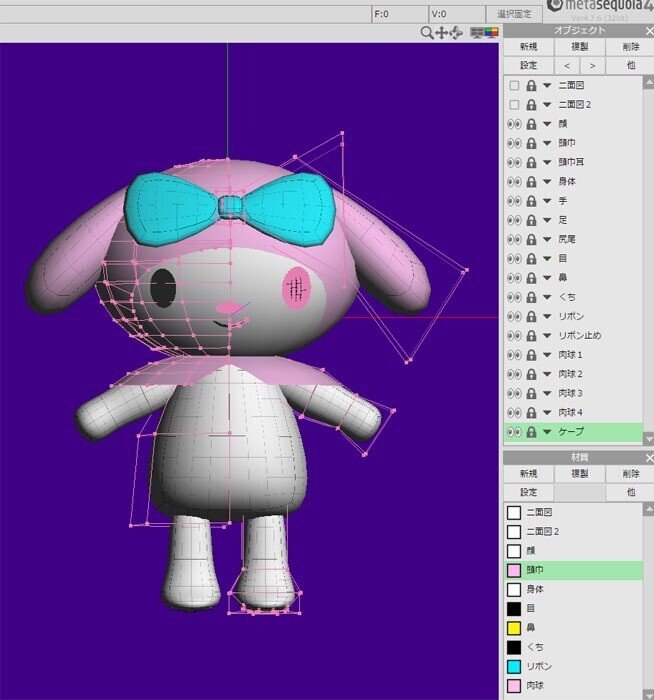Image resolution: width=654 pixels, height=700 pixels.
Task: Open 設定 in the material panel
Action: (529, 492)
